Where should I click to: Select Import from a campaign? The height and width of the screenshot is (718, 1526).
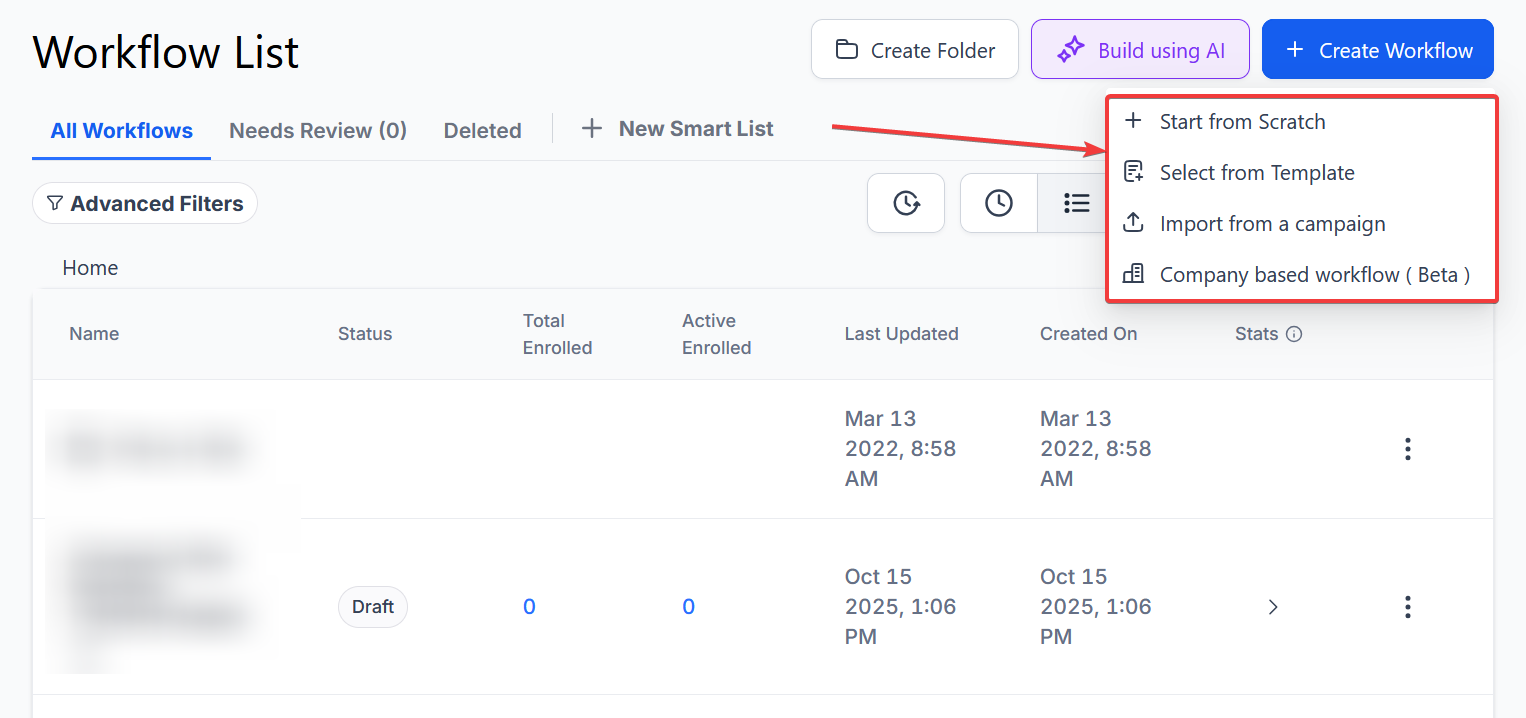pos(1272,224)
